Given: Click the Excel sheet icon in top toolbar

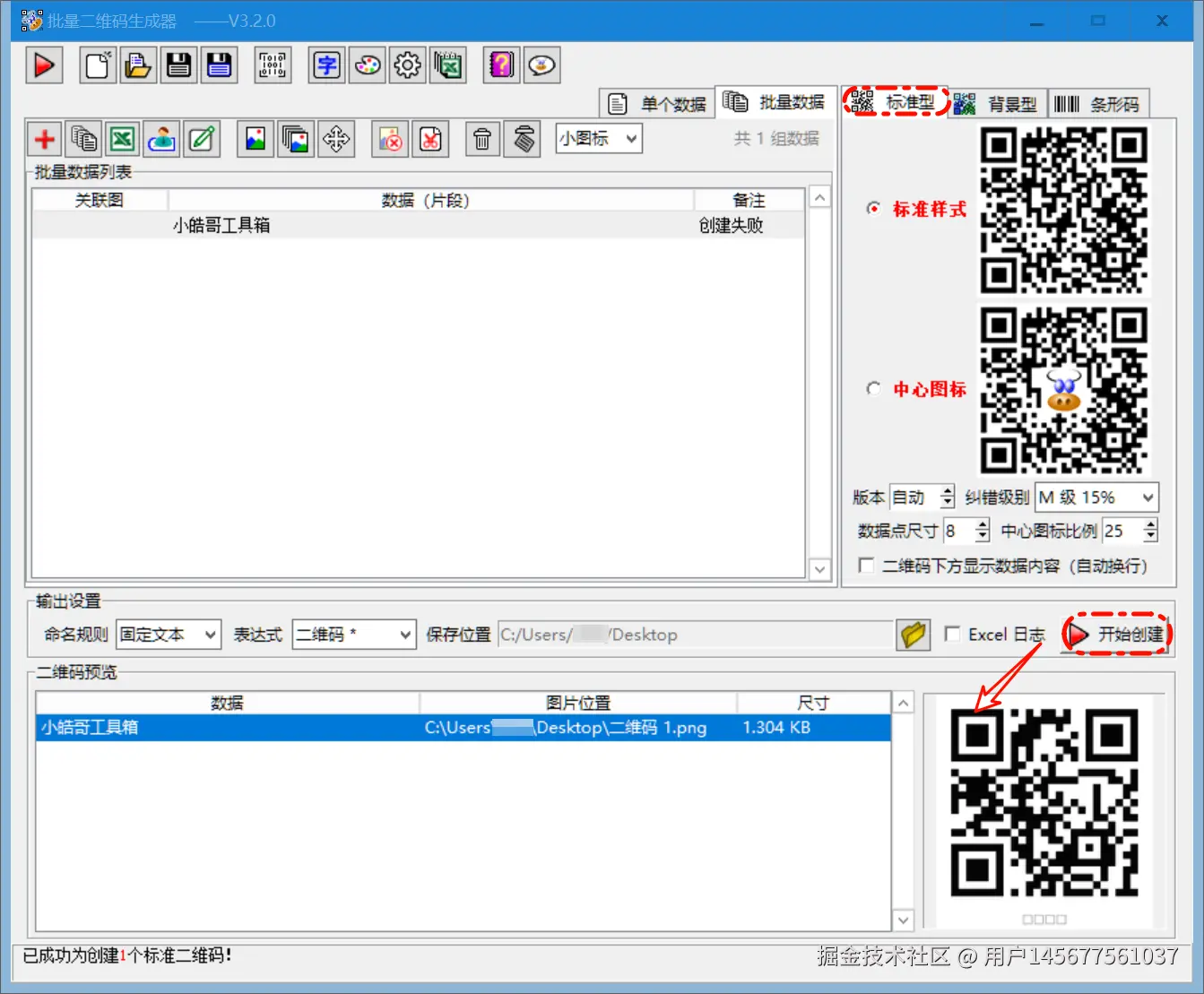Looking at the screenshot, I should (447, 65).
